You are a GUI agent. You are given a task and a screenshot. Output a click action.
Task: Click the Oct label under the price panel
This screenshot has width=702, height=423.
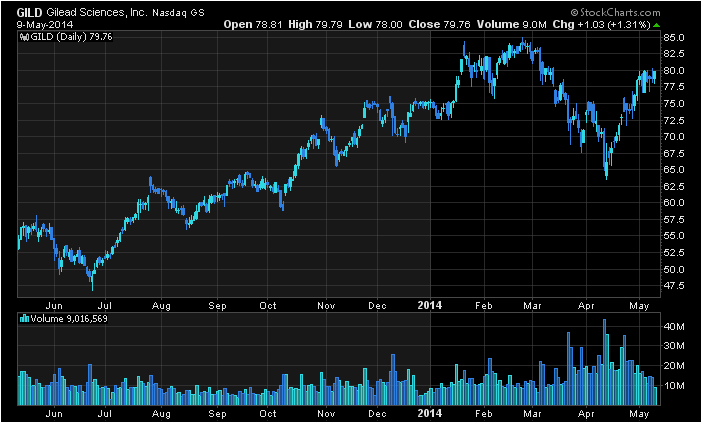pos(268,306)
